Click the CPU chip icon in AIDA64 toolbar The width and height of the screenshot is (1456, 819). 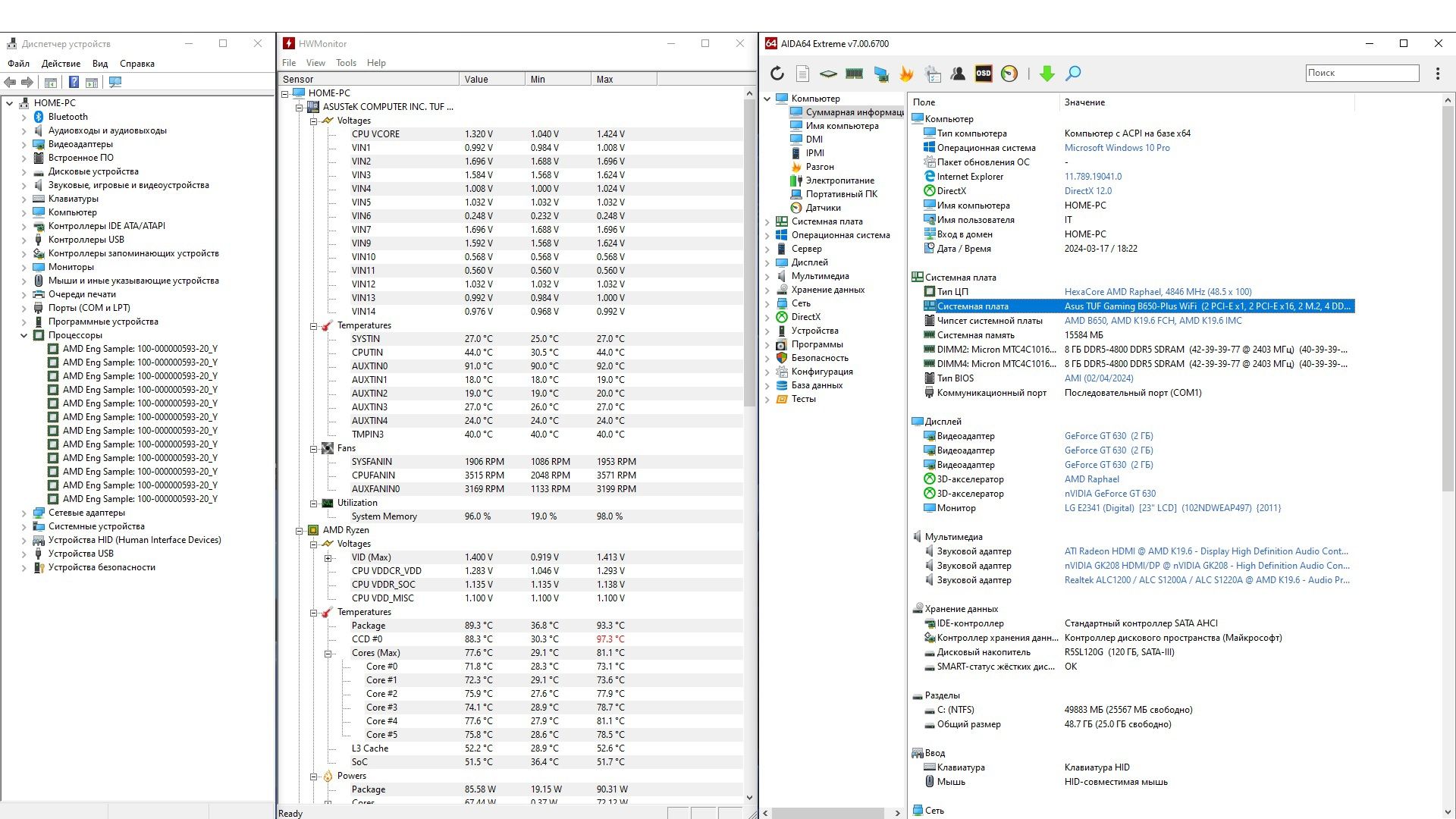coord(829,74)
